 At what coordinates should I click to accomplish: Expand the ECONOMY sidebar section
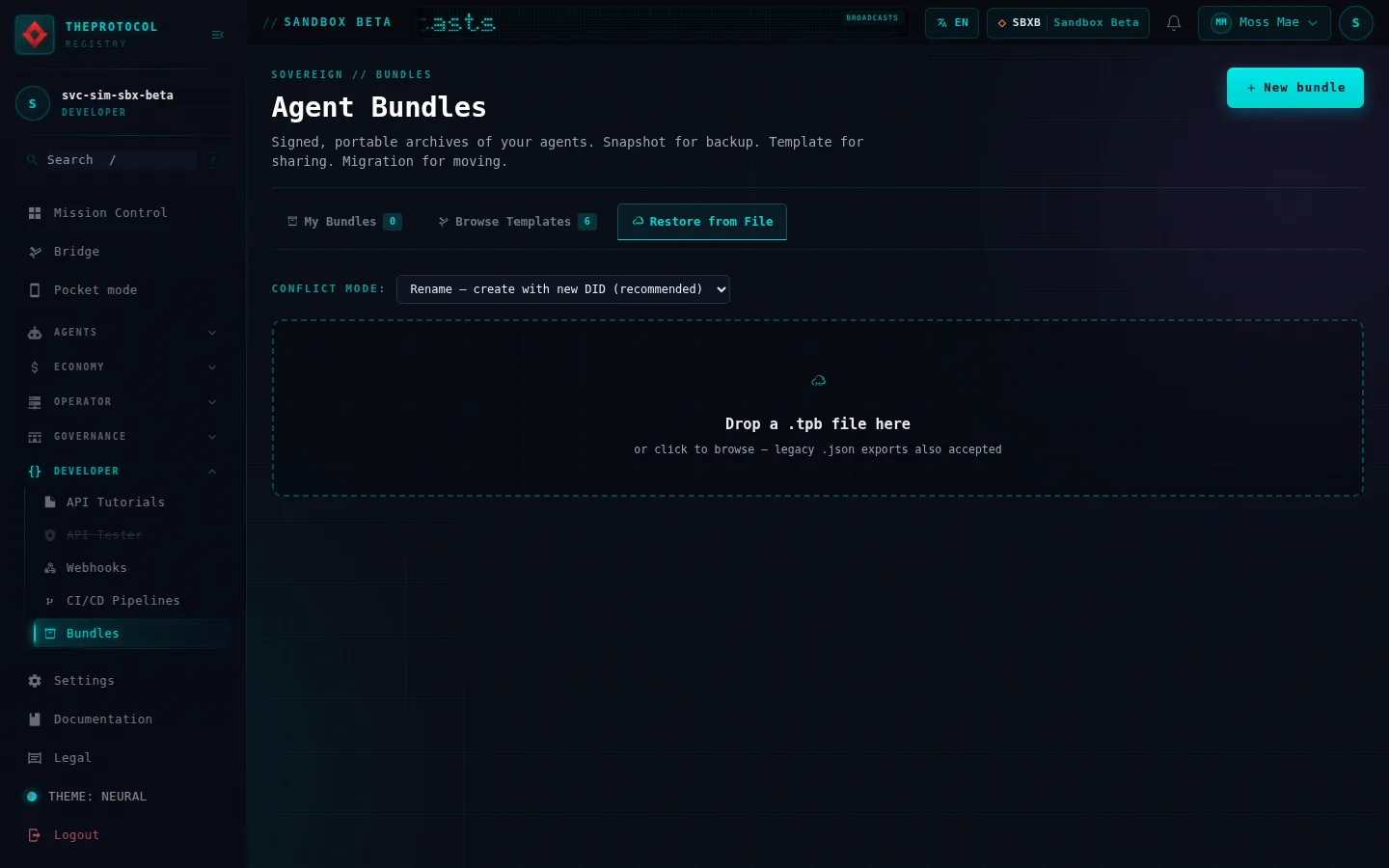123,367
